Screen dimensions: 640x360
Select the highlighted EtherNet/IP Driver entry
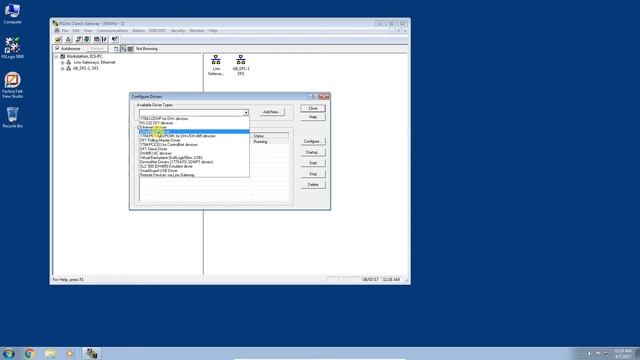(x=194, y=131)
